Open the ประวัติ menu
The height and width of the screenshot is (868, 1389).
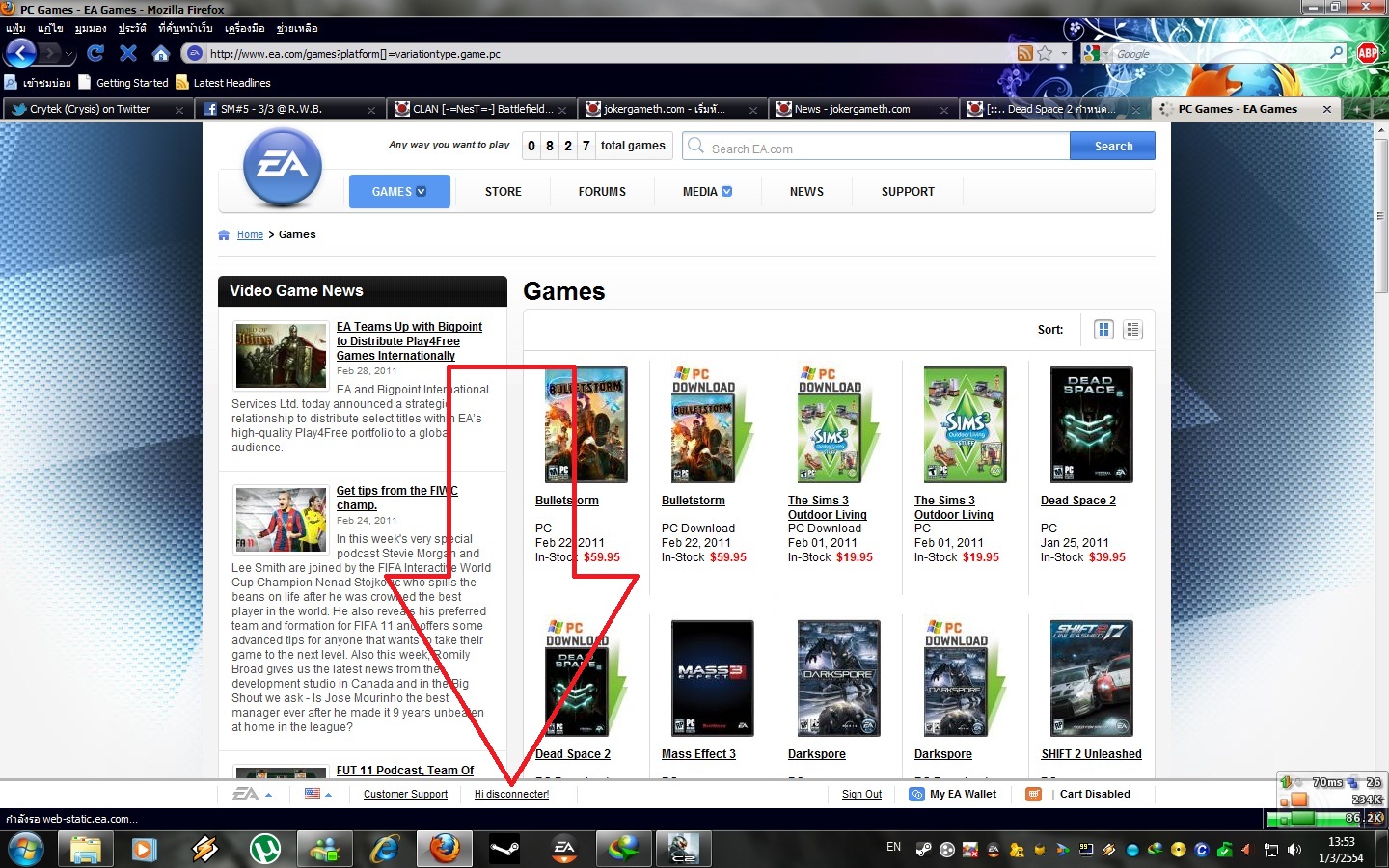pos(132,29)
